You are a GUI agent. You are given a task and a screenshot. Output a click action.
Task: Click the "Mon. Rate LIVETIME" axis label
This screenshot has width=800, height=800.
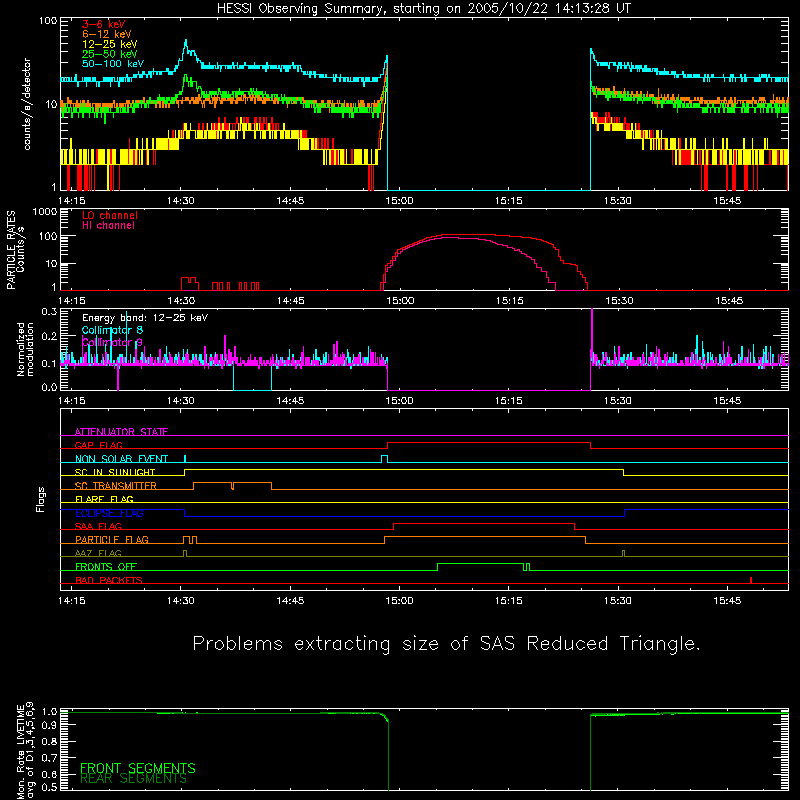pyautogui.click(x=20, y=751)
